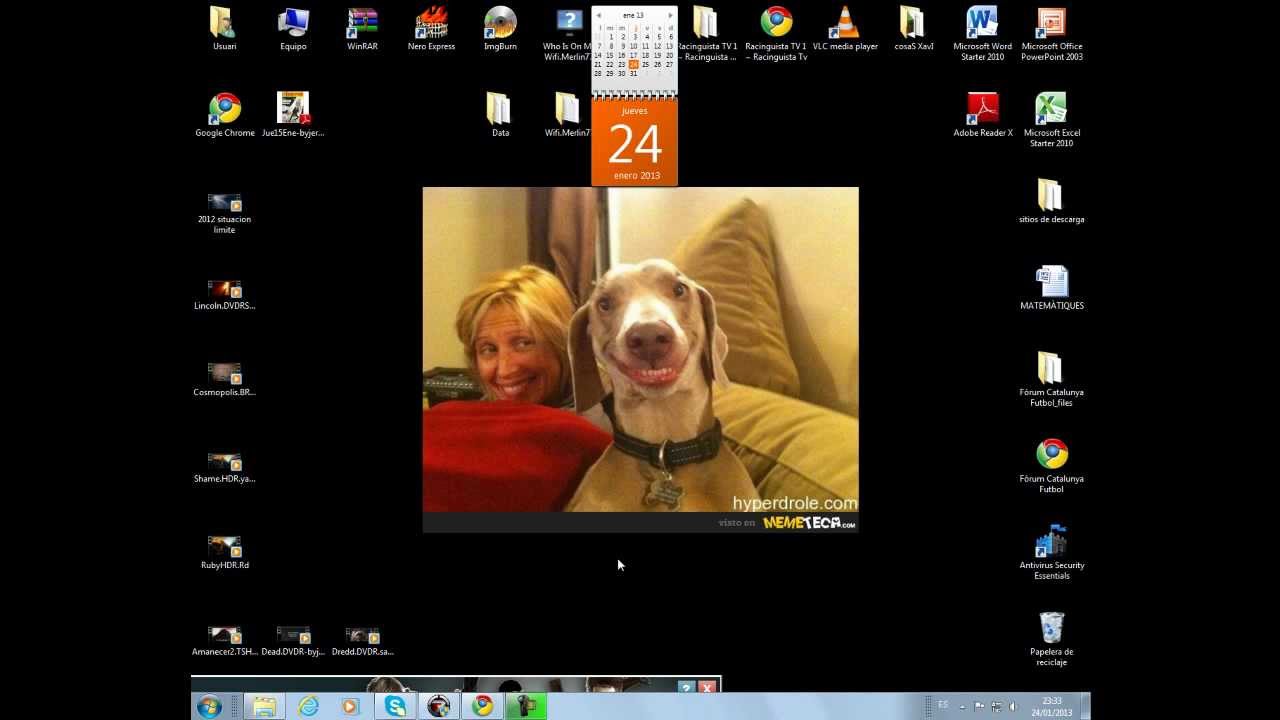Open Google Chrome from the taskbar
The width and height of the screenshot is (1280, 720).
[x=483, y=706]
